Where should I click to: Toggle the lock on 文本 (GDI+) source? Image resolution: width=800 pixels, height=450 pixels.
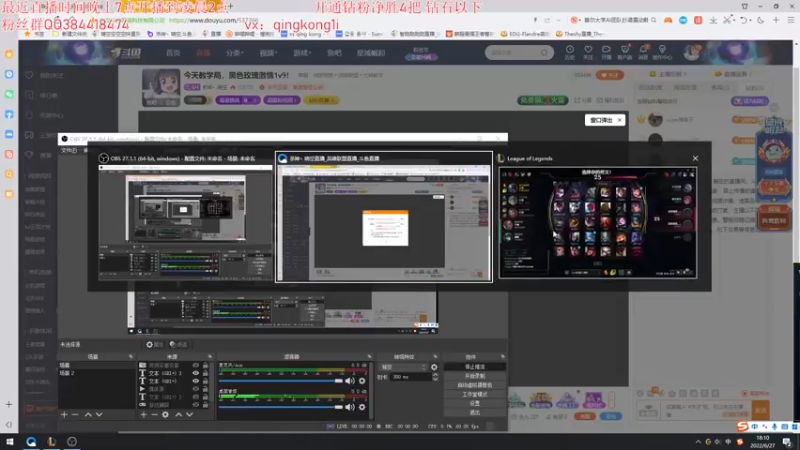point(205,381)
